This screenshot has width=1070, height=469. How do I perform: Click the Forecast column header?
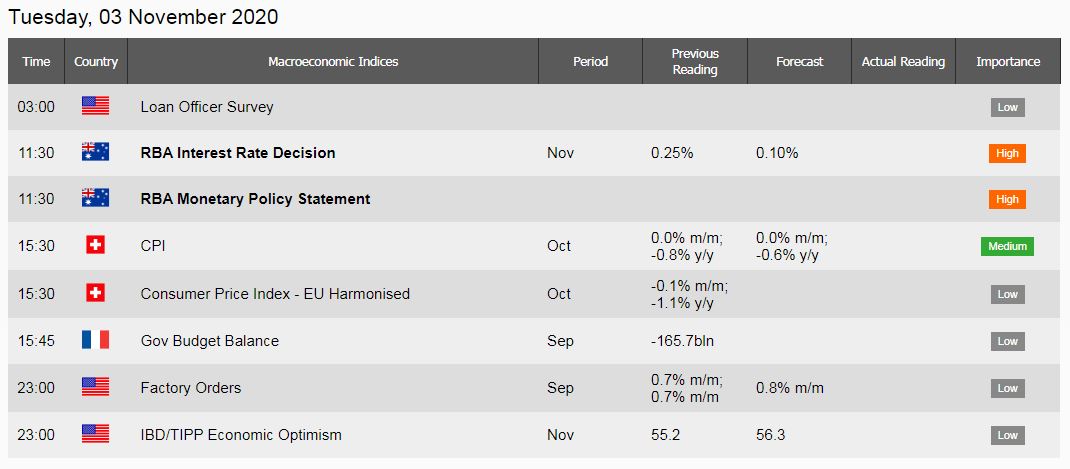[x=799, y=61]
